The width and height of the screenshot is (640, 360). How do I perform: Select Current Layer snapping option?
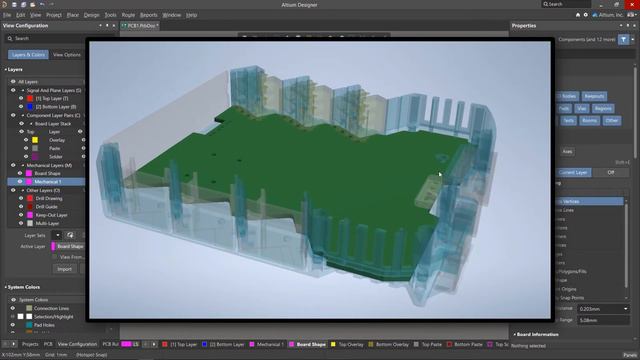click(573, 172)
